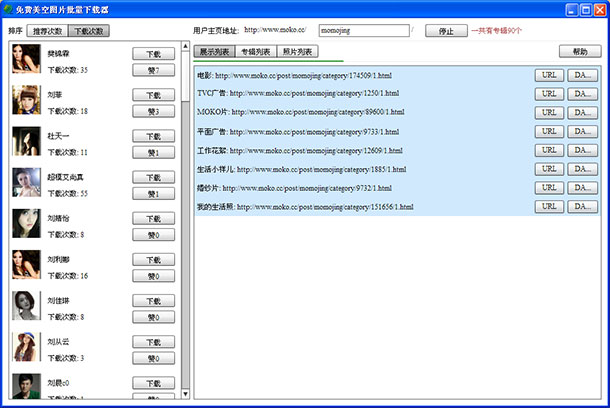Click 下载 for the user with 16 downloads

click(153, 260)
